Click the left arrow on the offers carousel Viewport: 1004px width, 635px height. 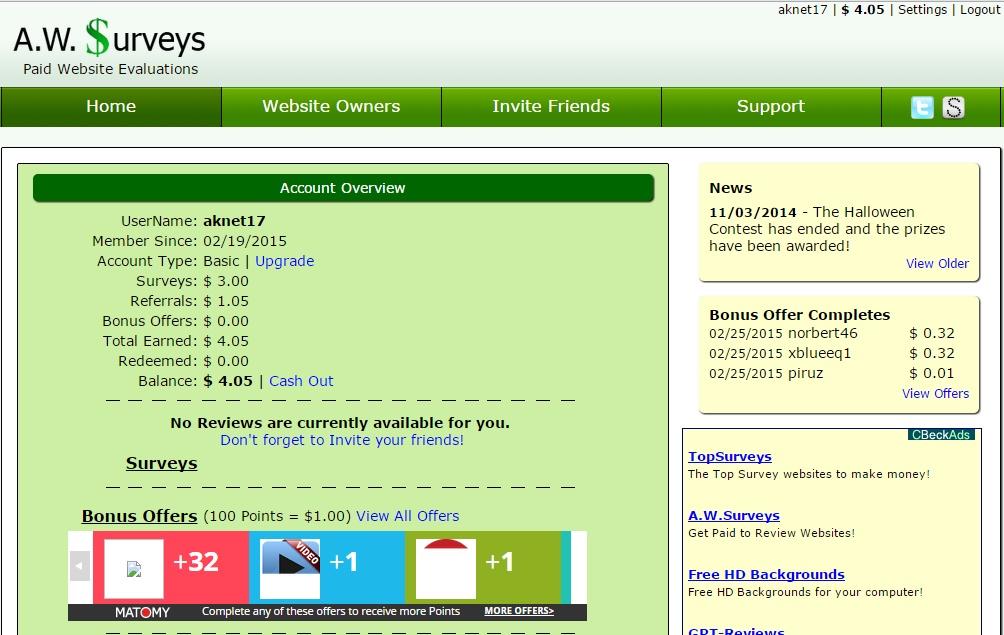pyautogui.click(x=79, y=566)
